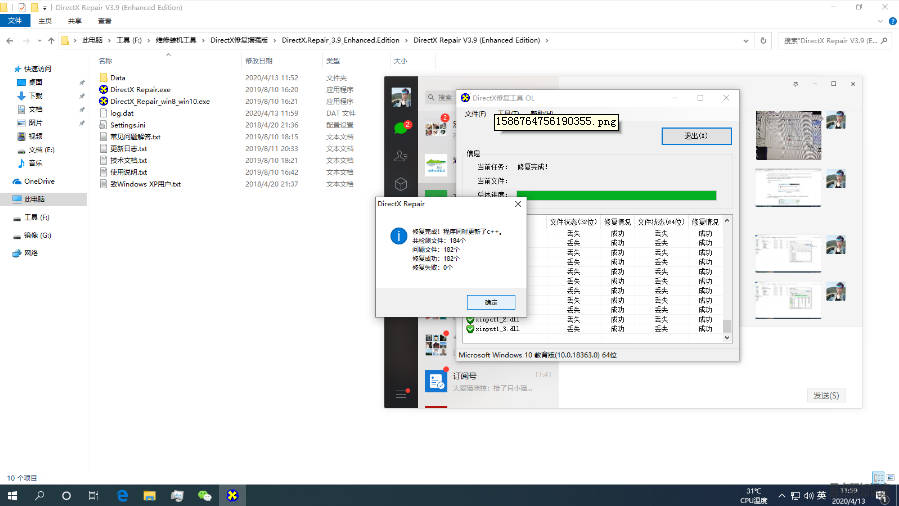Click OK button in DirectX Repair dialog
899x506 pixels.
pos(491,301)
